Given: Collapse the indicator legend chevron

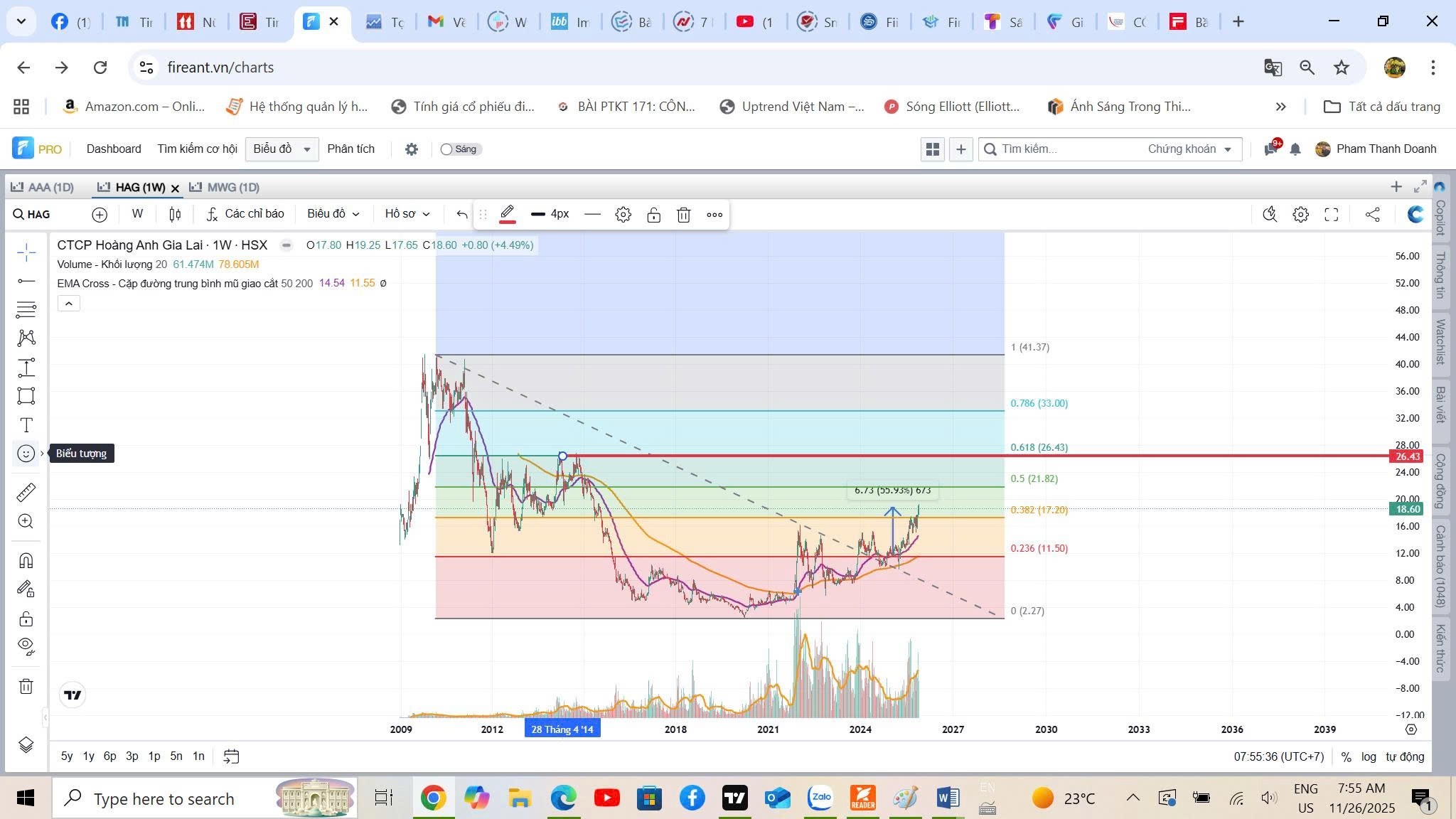Looking at the screenshot, I should 69,304.
